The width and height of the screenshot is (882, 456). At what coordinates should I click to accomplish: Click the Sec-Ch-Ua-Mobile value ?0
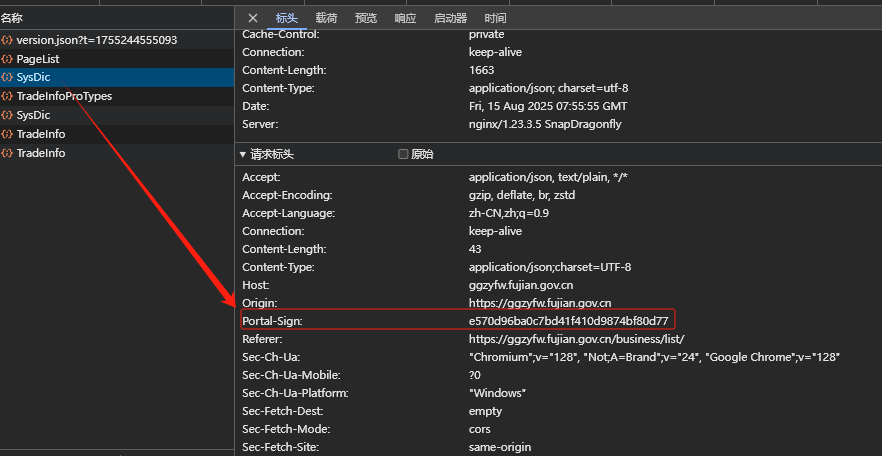point(475,375)
